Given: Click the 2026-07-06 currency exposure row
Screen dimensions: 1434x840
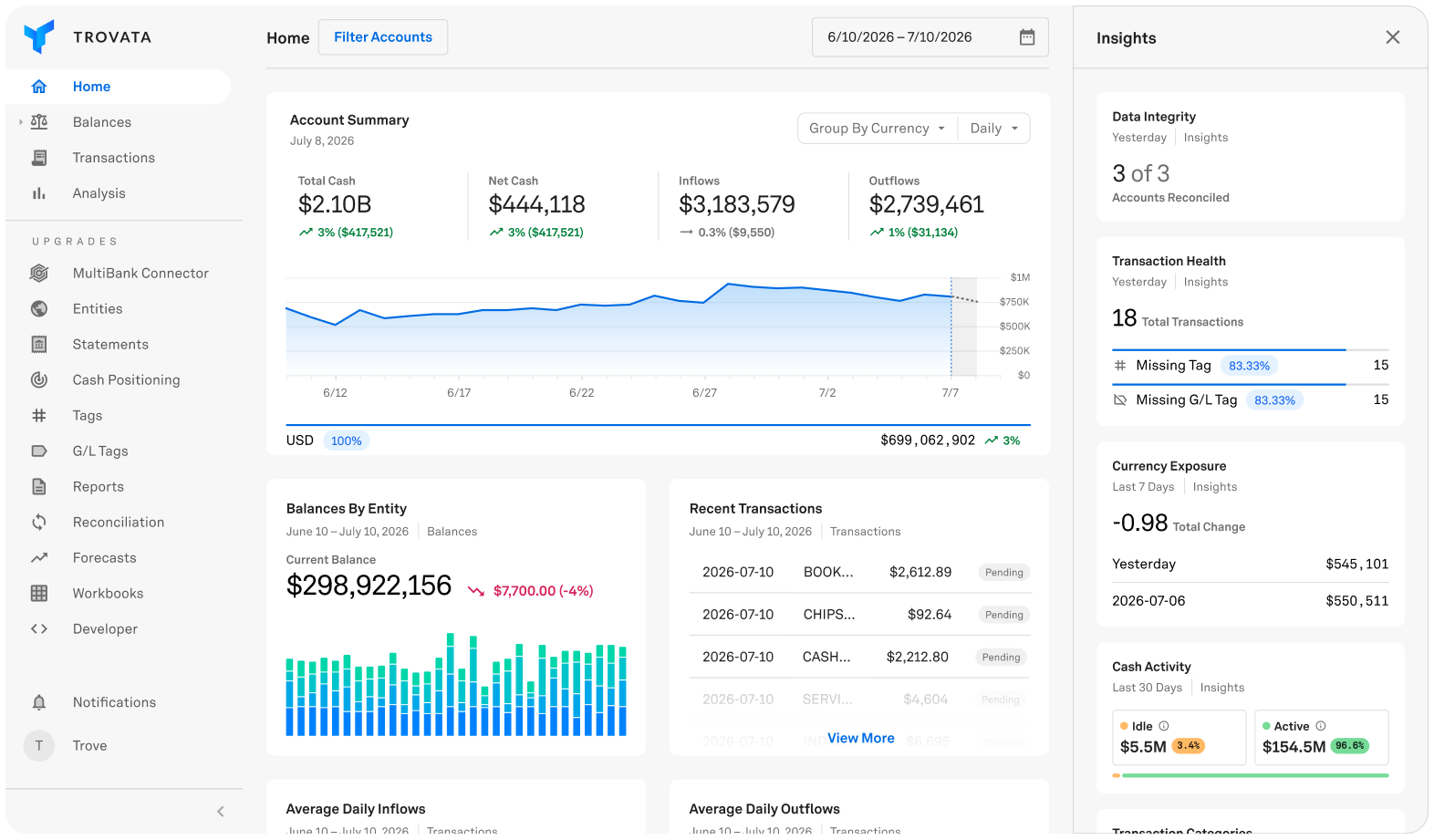Looking at the screenshot, I should 1251,601.
